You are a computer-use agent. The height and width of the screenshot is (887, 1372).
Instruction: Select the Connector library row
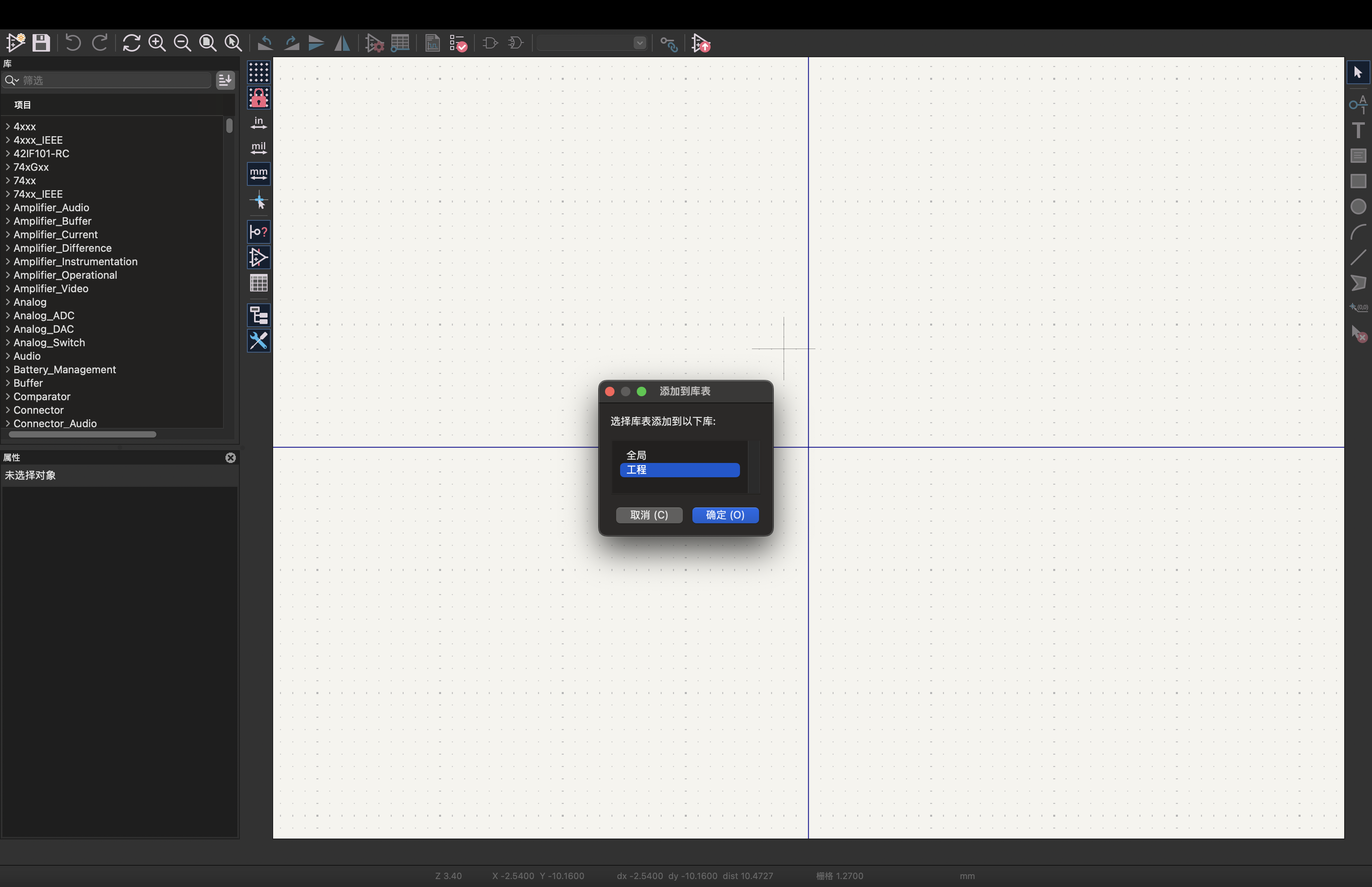[112, 410]
